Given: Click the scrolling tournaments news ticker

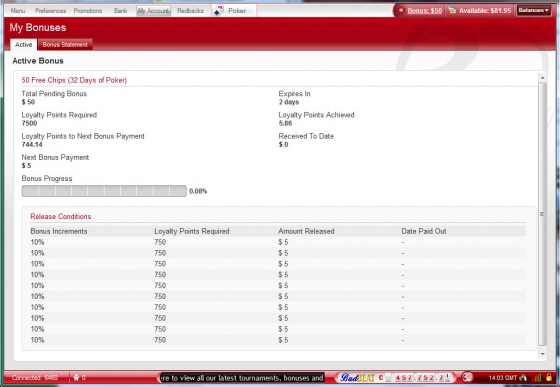Looking at the screenshot, I should click(x=241, y=378).
